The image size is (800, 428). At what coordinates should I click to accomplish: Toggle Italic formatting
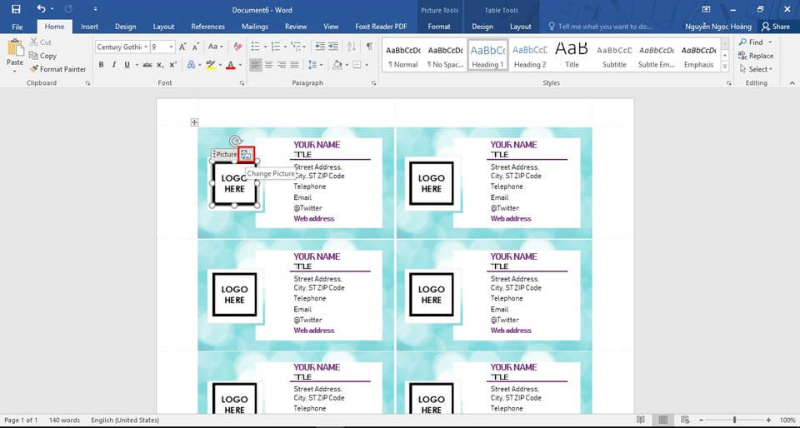point(114,65)
